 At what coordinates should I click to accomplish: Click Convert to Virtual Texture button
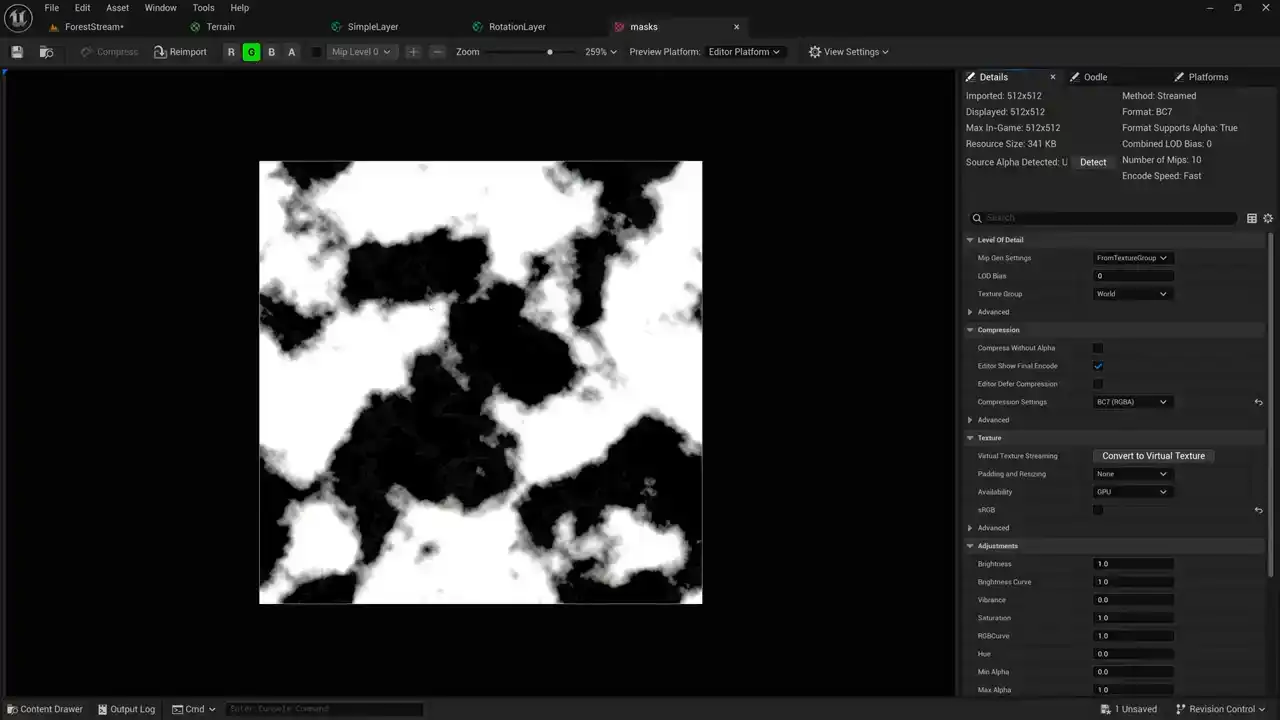[1153, 456]
